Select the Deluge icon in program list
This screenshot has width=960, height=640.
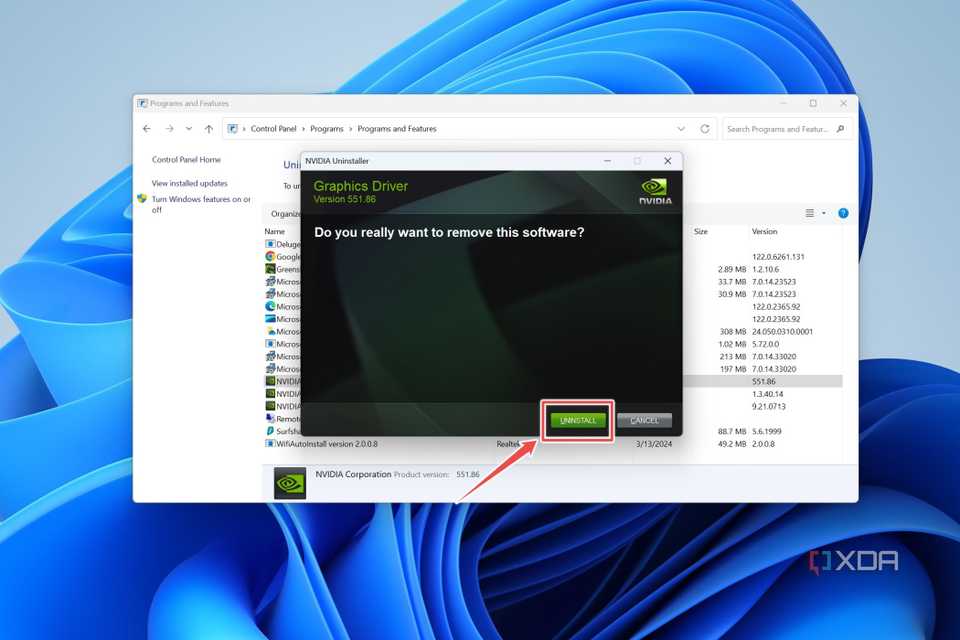[x=269, y=244]
